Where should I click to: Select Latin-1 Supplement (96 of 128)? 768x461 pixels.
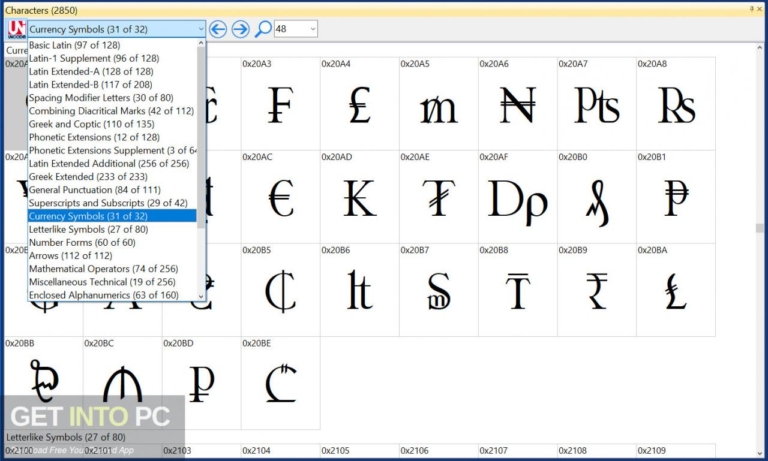click(112, 58)
